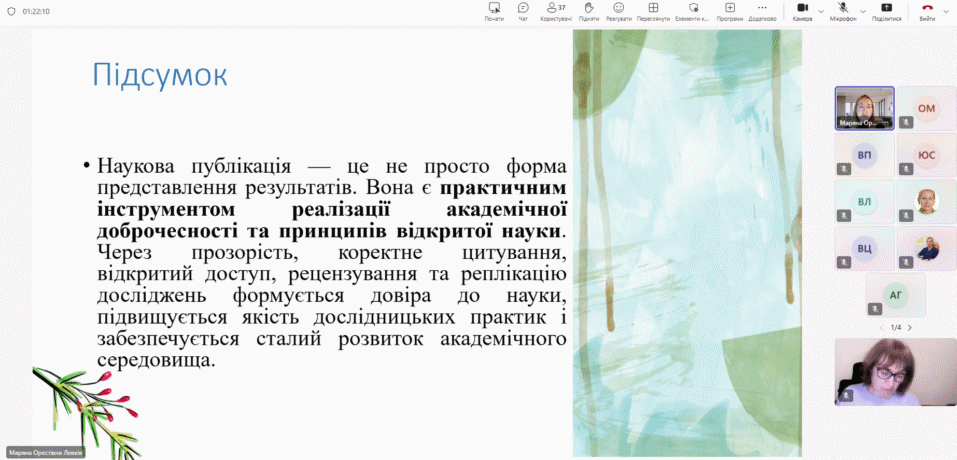
Task: Open the Програми apps icon
Action: pos(730,11)
